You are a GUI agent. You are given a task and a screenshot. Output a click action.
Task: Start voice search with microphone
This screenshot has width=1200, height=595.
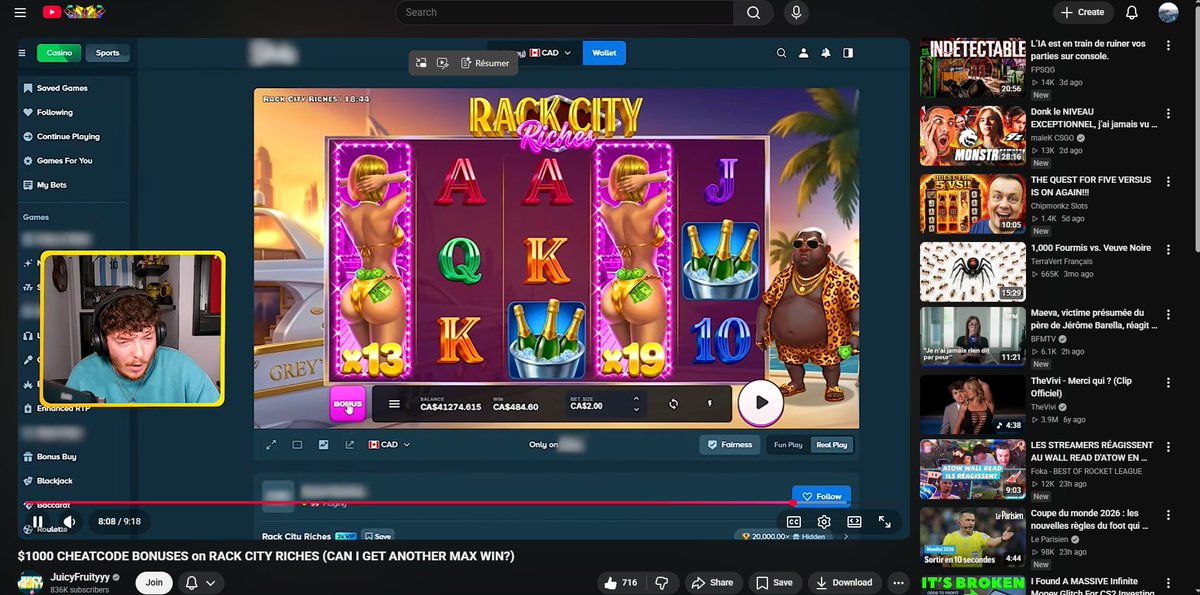coord(796,13)
